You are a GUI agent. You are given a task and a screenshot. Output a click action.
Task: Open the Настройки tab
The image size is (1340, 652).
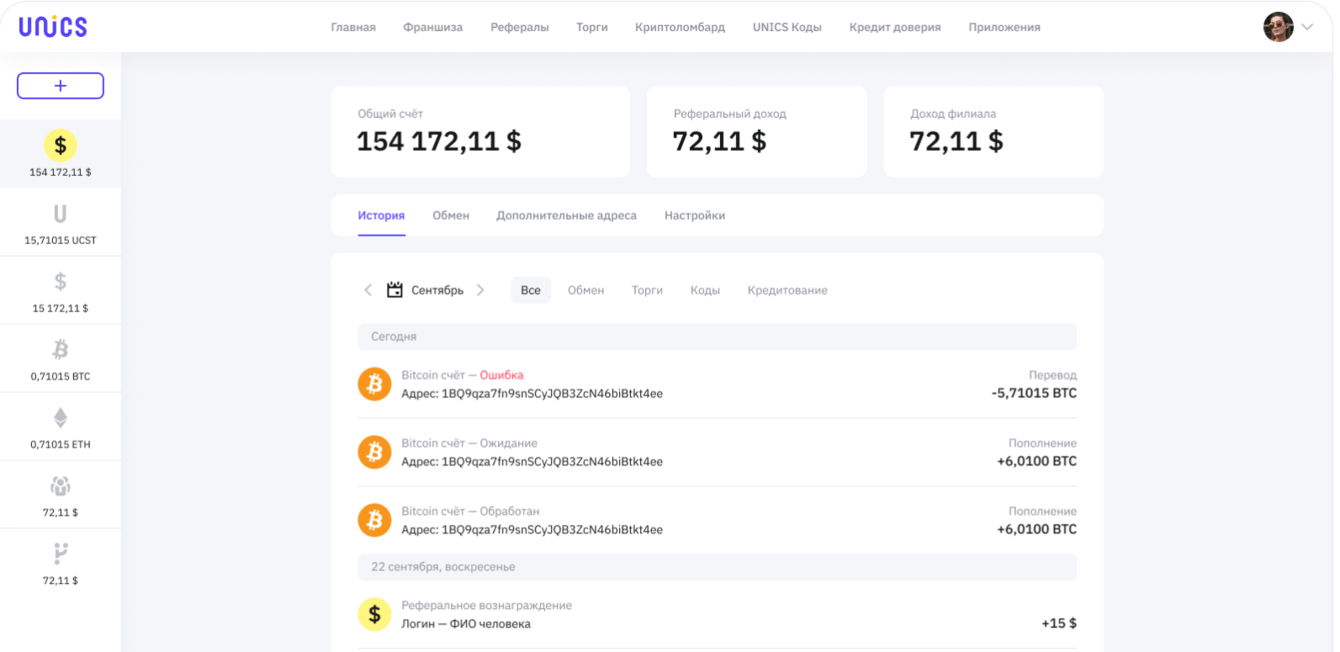[694, 215]
